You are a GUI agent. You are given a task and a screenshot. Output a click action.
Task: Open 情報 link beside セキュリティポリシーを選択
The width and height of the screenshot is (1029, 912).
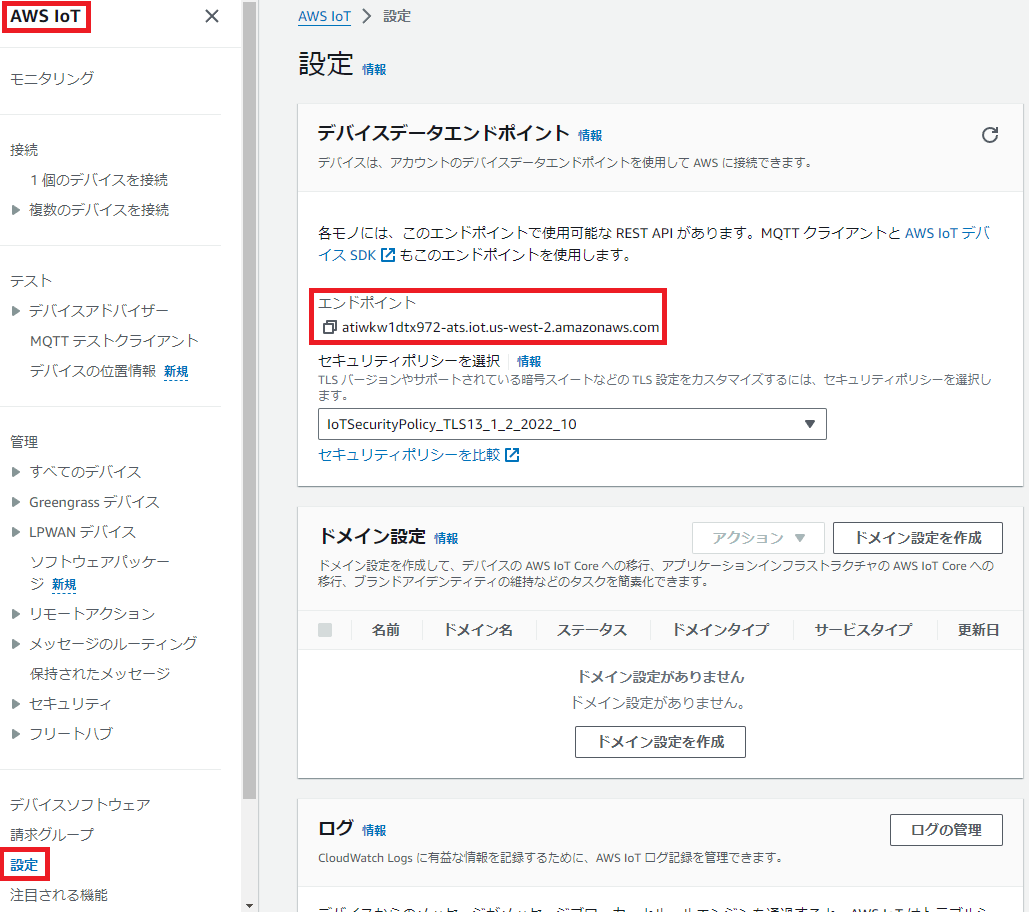click(529, 361)
